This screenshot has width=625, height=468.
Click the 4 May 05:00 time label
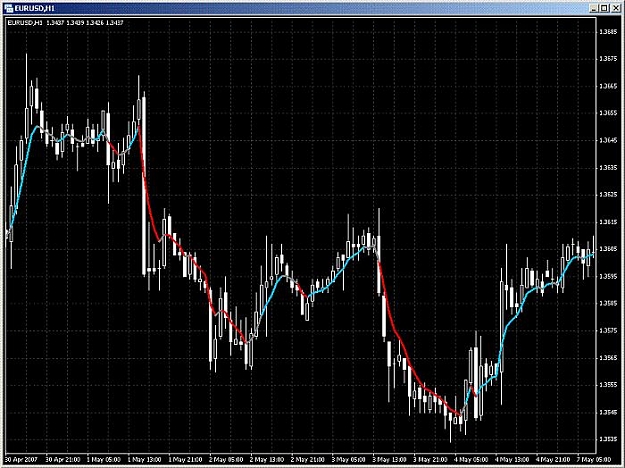pos(472,459)
